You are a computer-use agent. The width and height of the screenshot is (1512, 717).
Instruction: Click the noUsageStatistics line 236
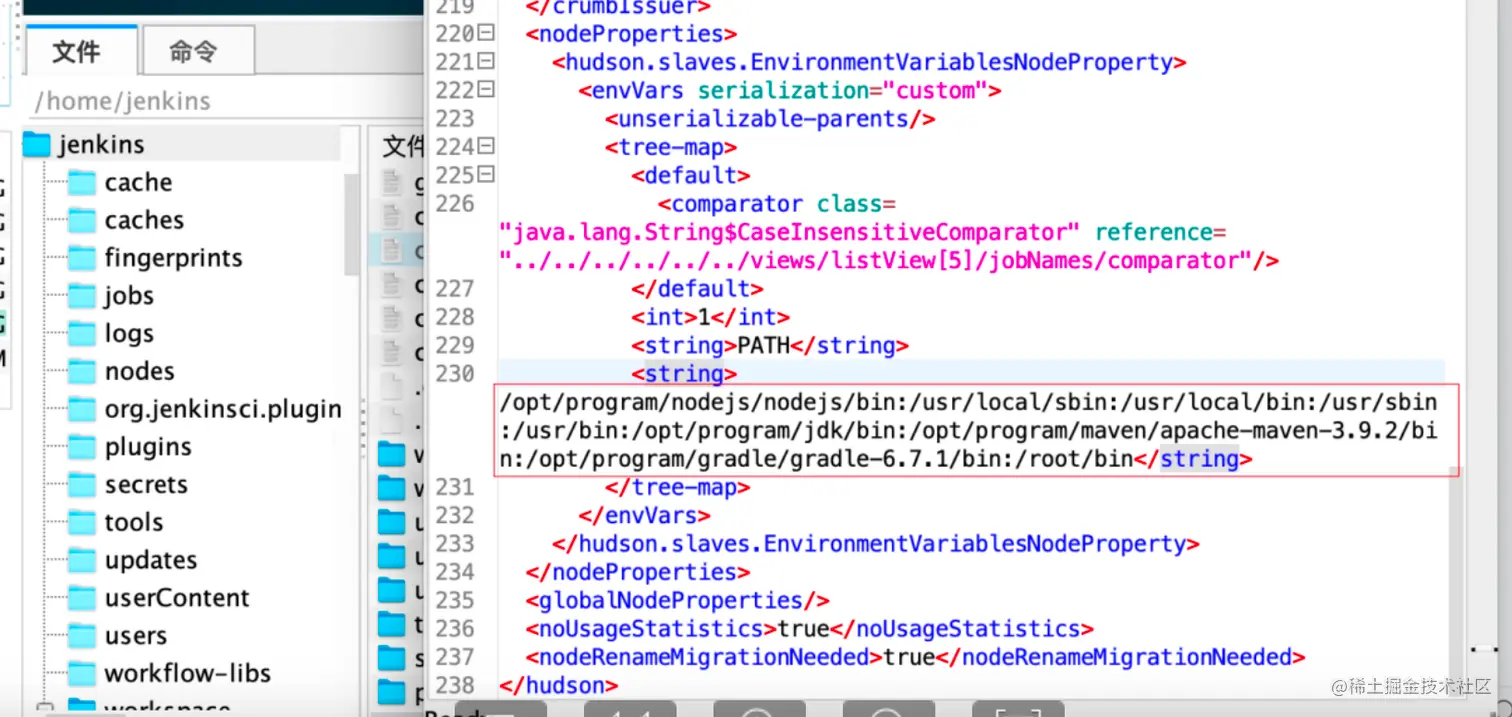coord(809,629)
